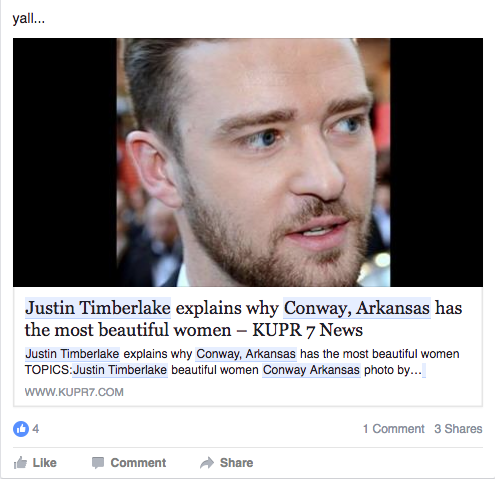Viewport: 495px width, 479px height.
Task: Click the Share button label
Action: 236,463
